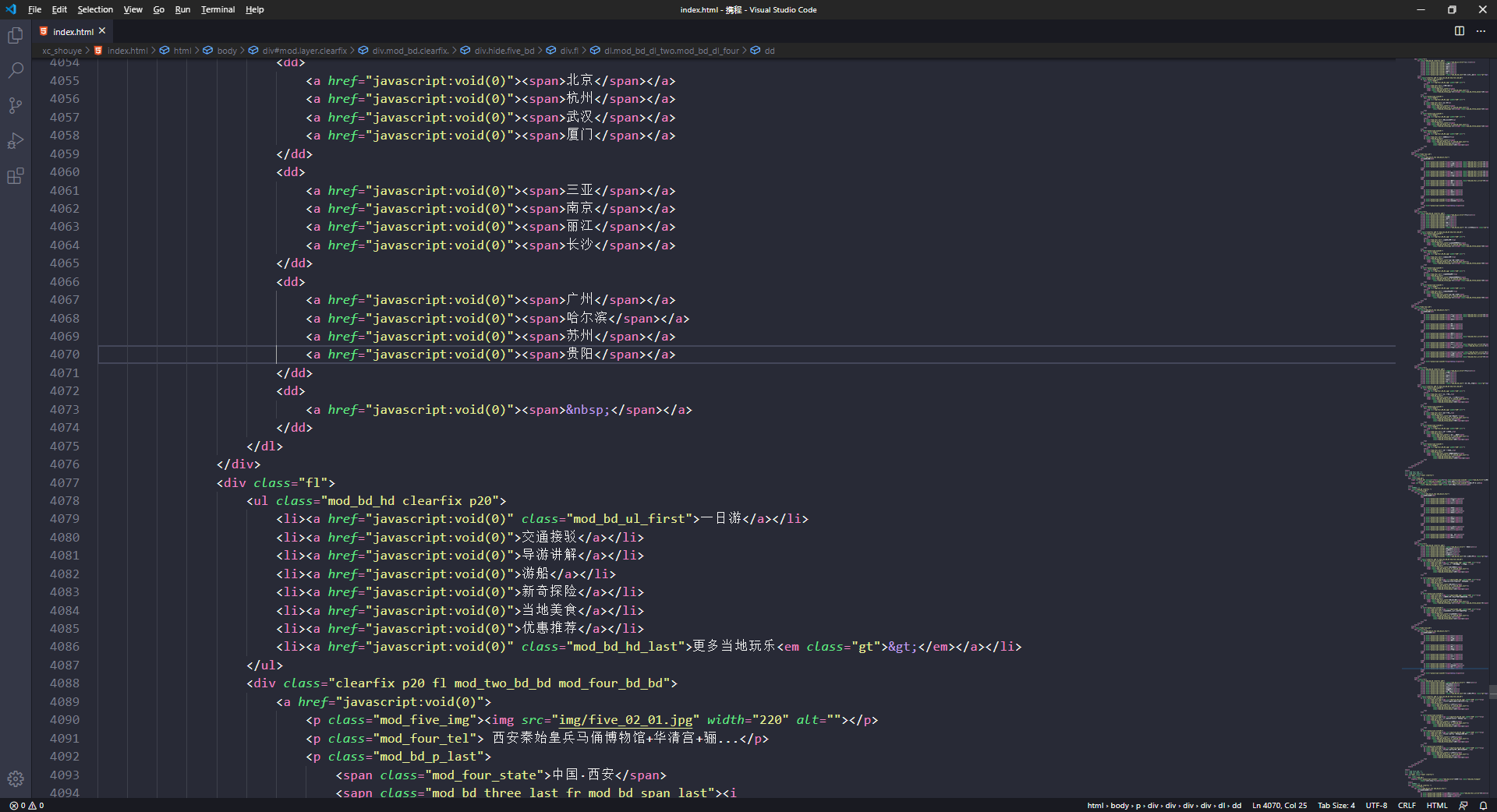Image resolution: width=1497 pixels, height=812 pixels.
Task: Show errors and warnings count
Action: click(x=27, y=806)
